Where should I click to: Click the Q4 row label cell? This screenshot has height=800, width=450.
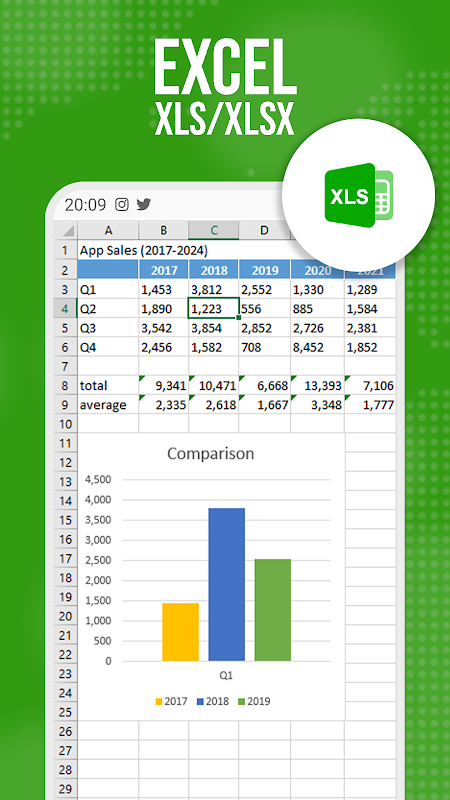pyautogui.click(x=108, y=347)
